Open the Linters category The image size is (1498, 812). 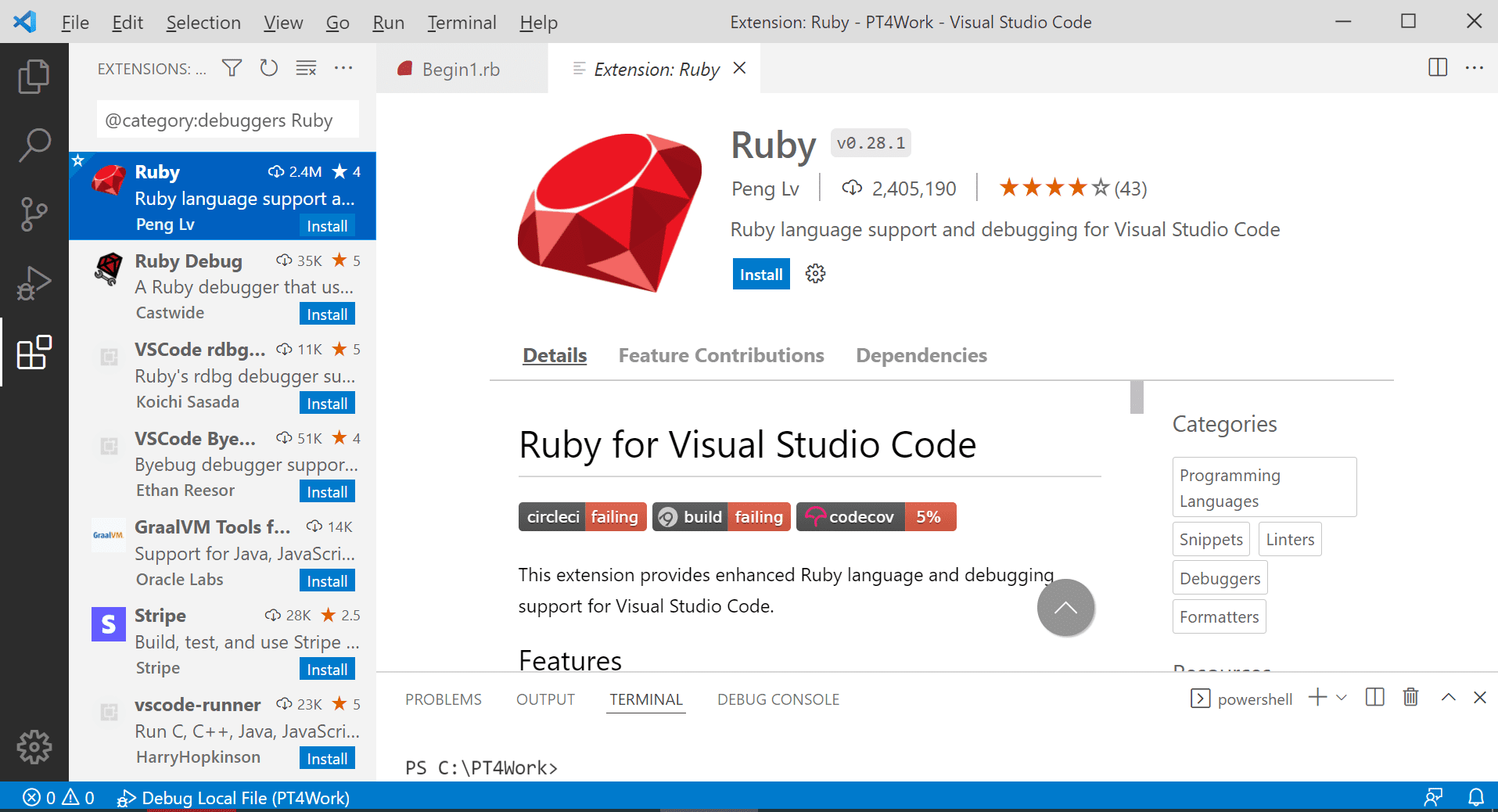click(1290, 539)
